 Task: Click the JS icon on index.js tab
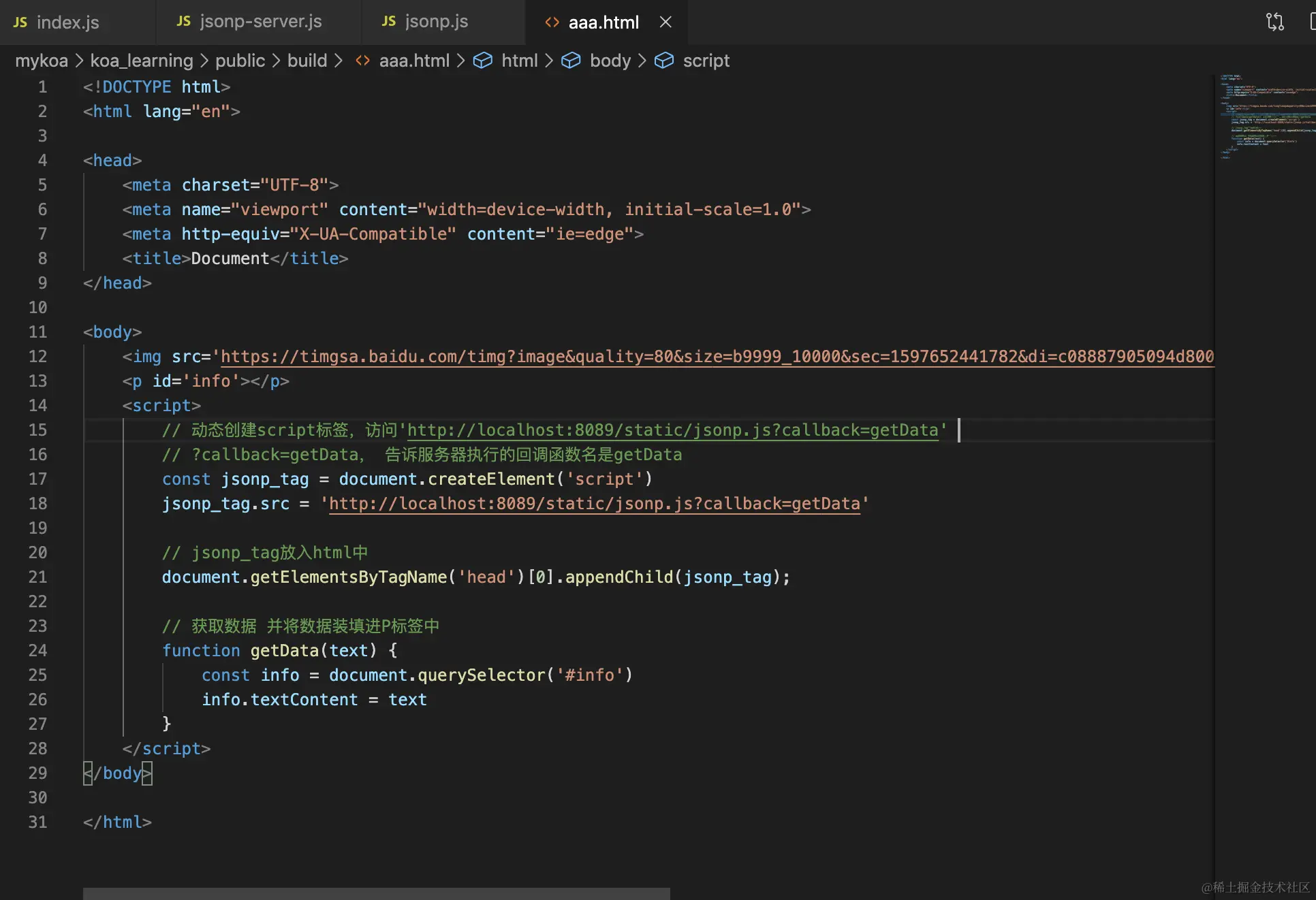[x=20, y=22]
